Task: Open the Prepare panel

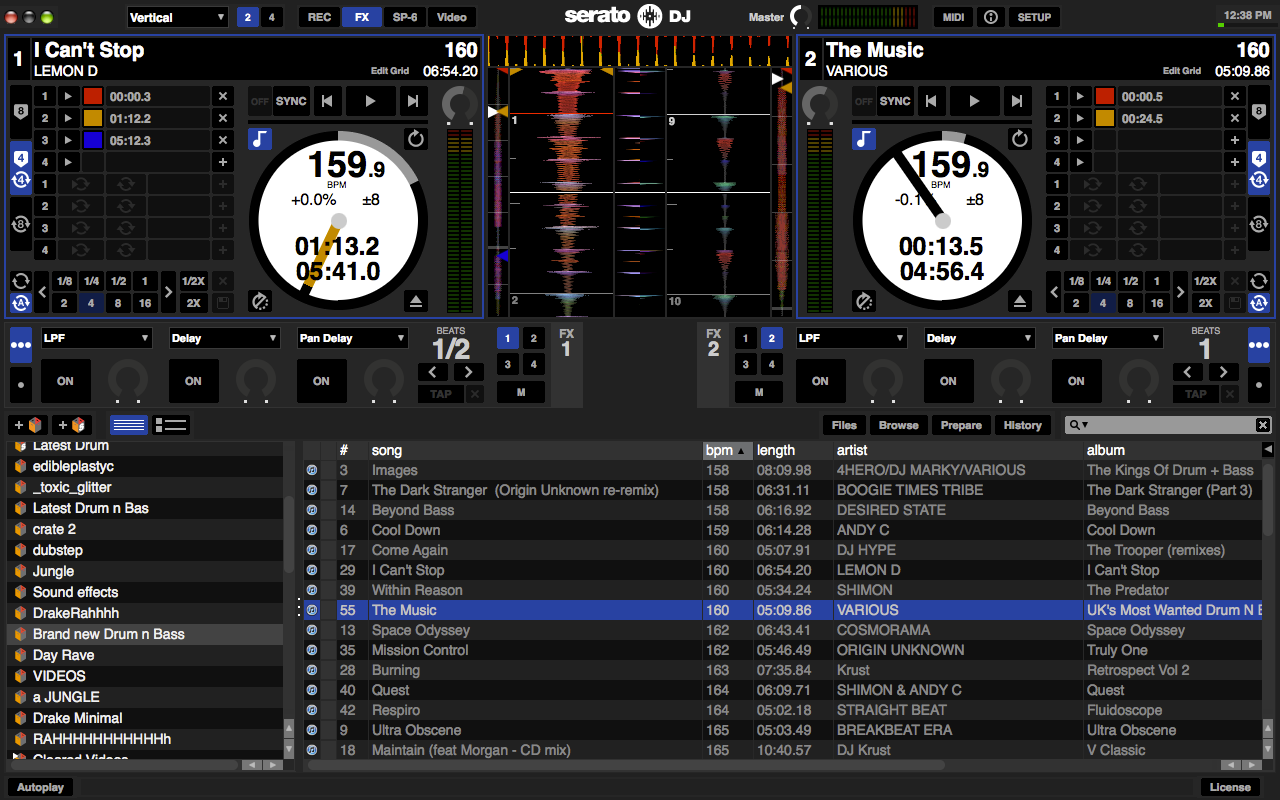Action: (961, 425)
